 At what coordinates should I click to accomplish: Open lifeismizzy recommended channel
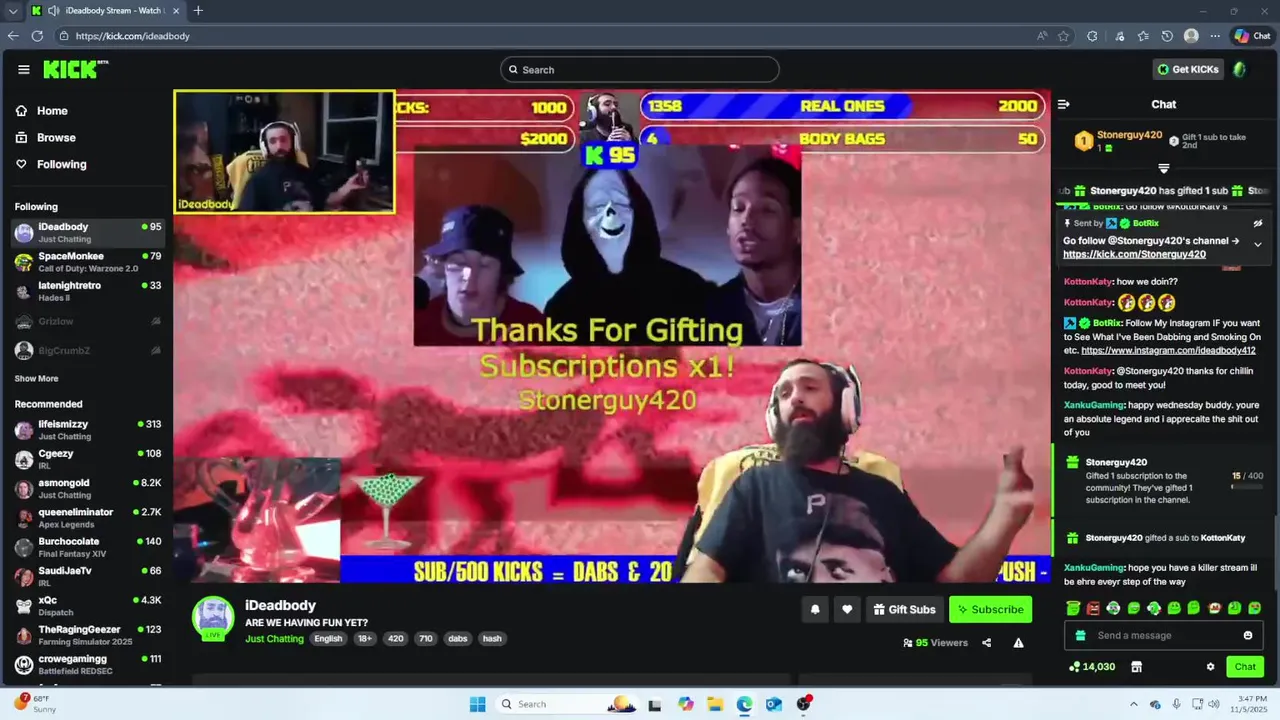[88, 430]
